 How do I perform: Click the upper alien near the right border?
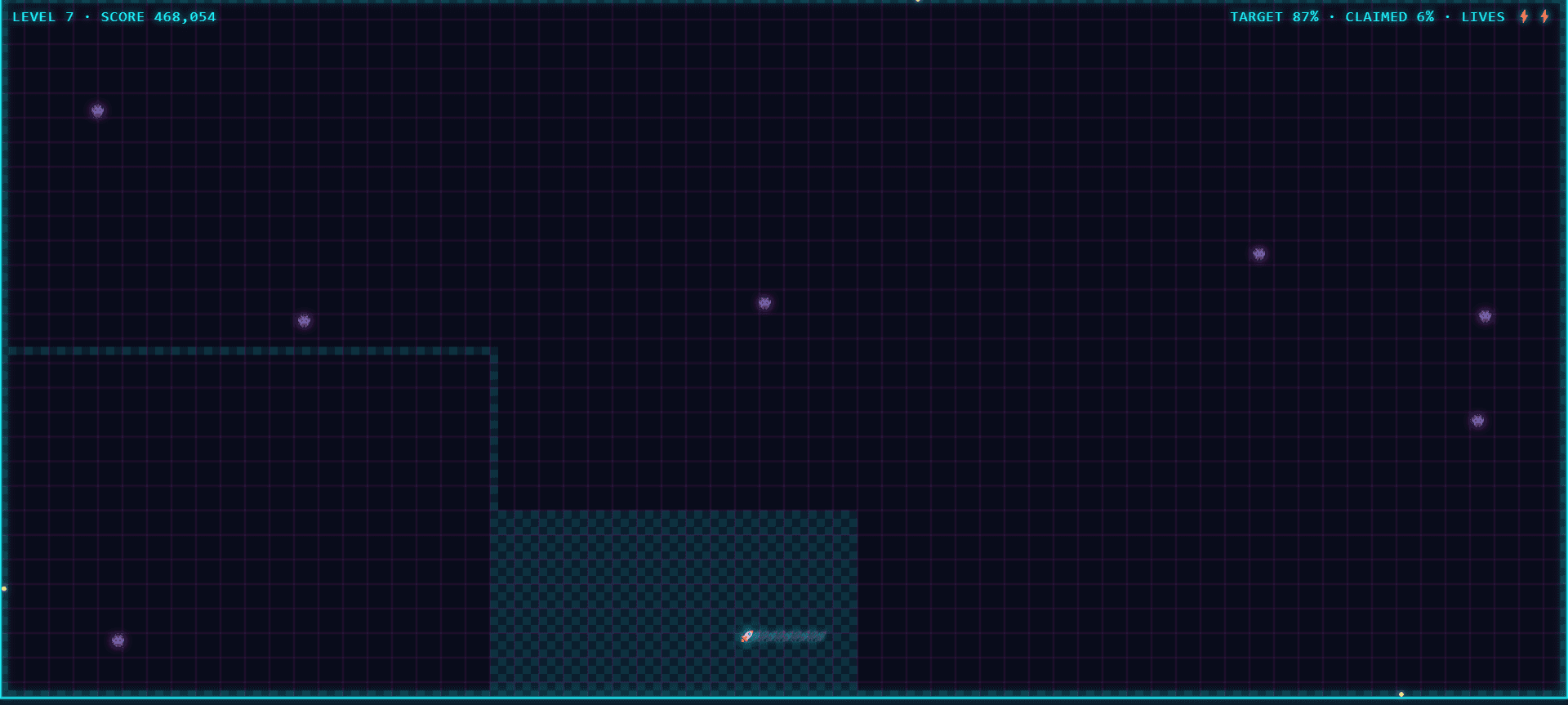(x=1486, y=316)
